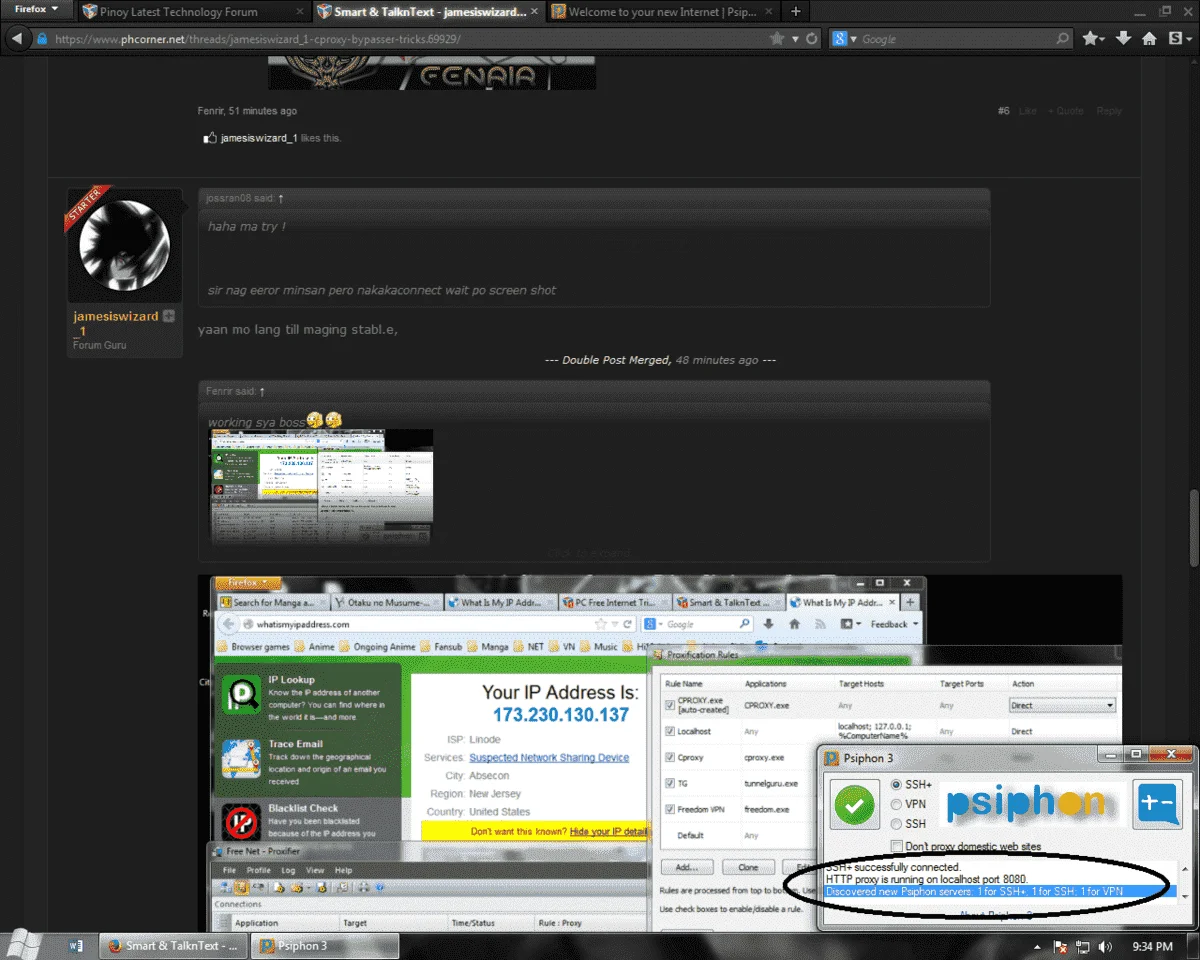Click the Like link on post #6
This screenshot has width=1200, height=960.
point(1028,111)
